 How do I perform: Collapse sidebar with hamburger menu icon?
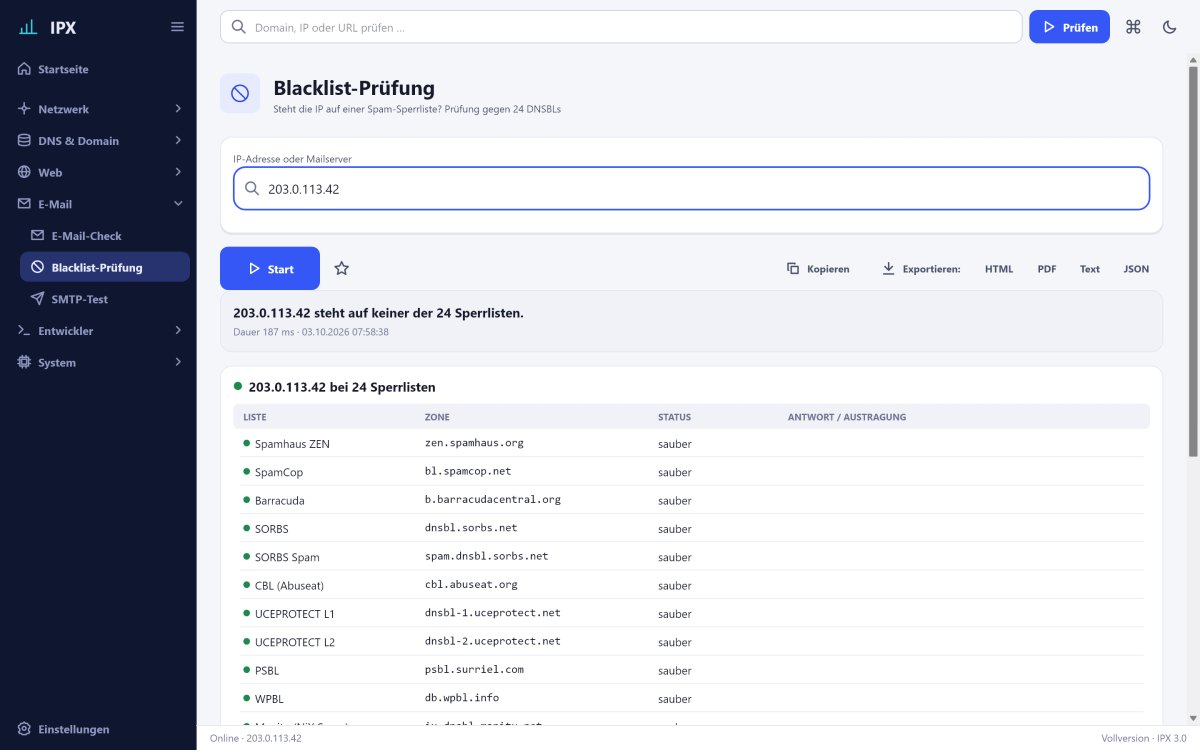pos(177,27)
